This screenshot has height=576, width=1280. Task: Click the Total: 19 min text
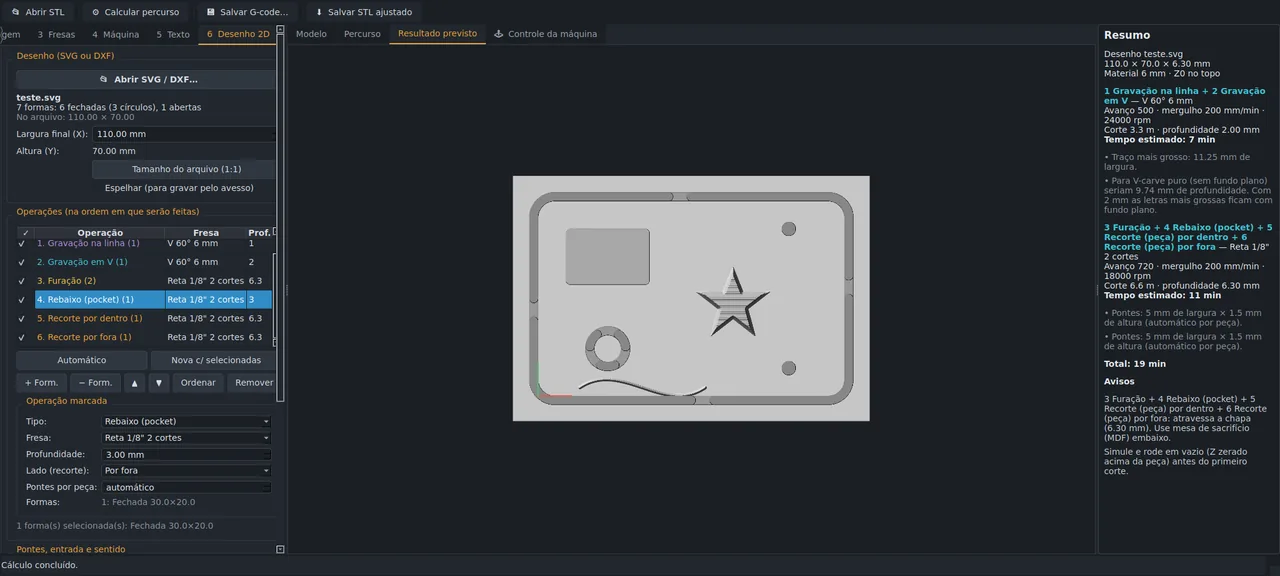coord(1135,364)
